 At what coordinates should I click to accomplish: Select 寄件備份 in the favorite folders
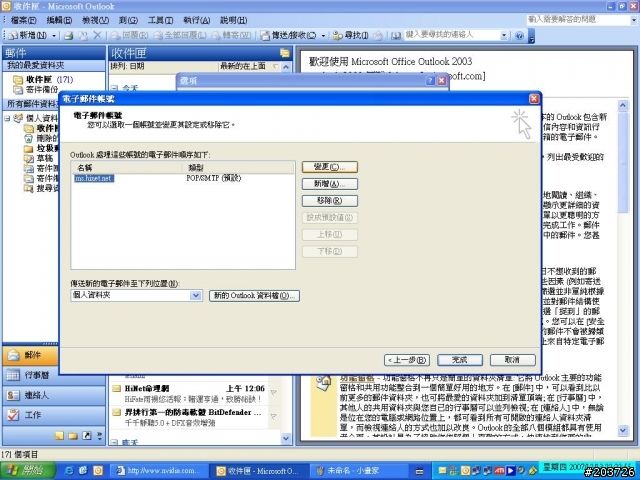pos(37,89)
